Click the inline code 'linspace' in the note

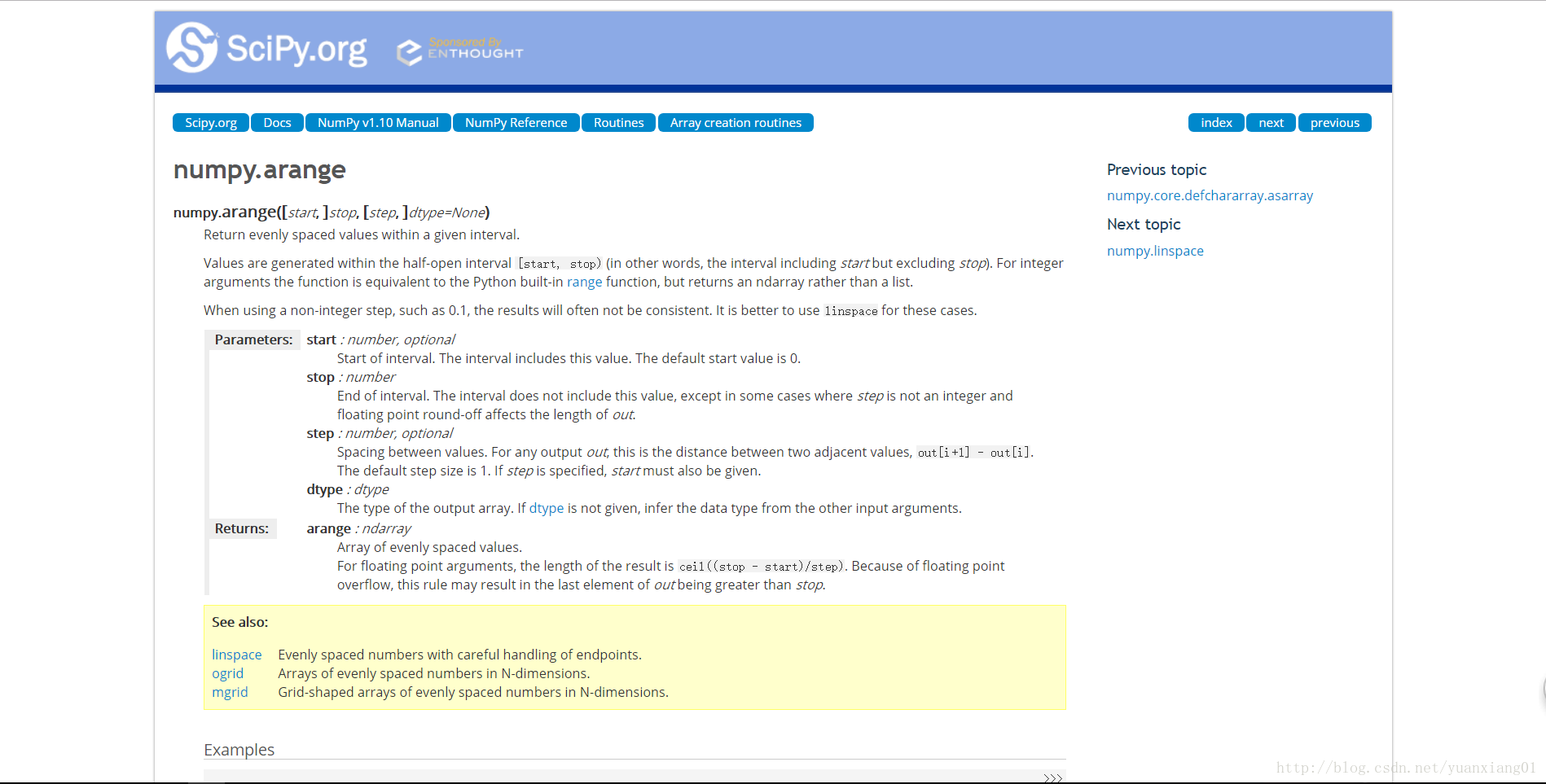[850, 311]
